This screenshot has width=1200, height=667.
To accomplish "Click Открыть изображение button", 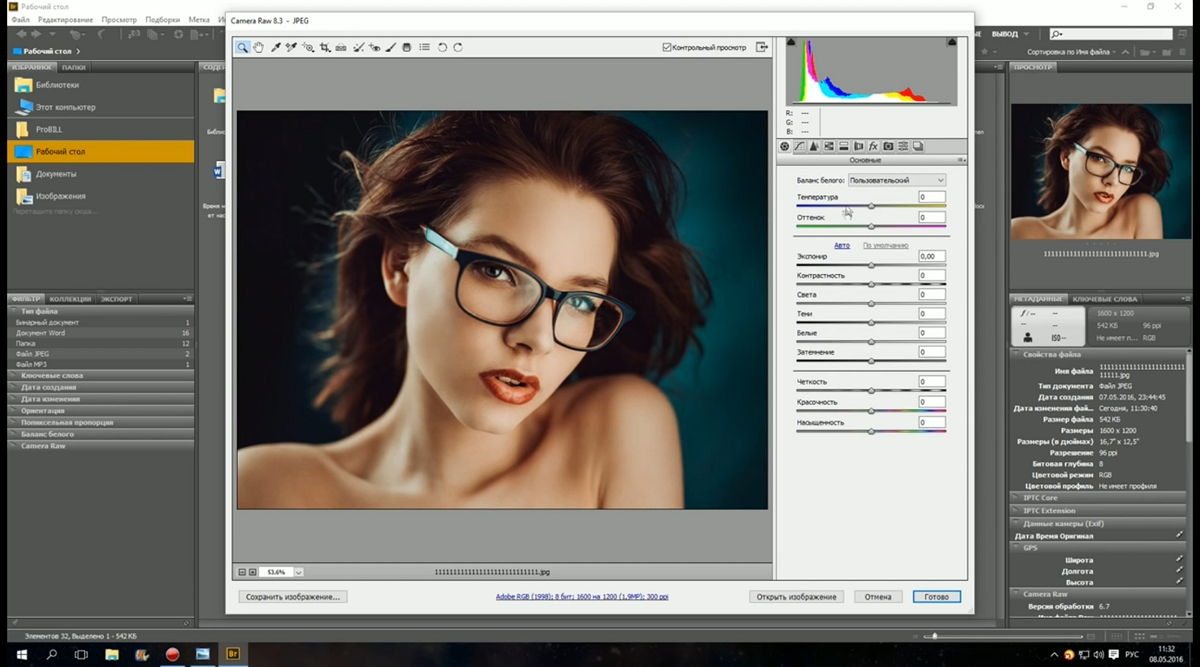I will click(796, 597).
